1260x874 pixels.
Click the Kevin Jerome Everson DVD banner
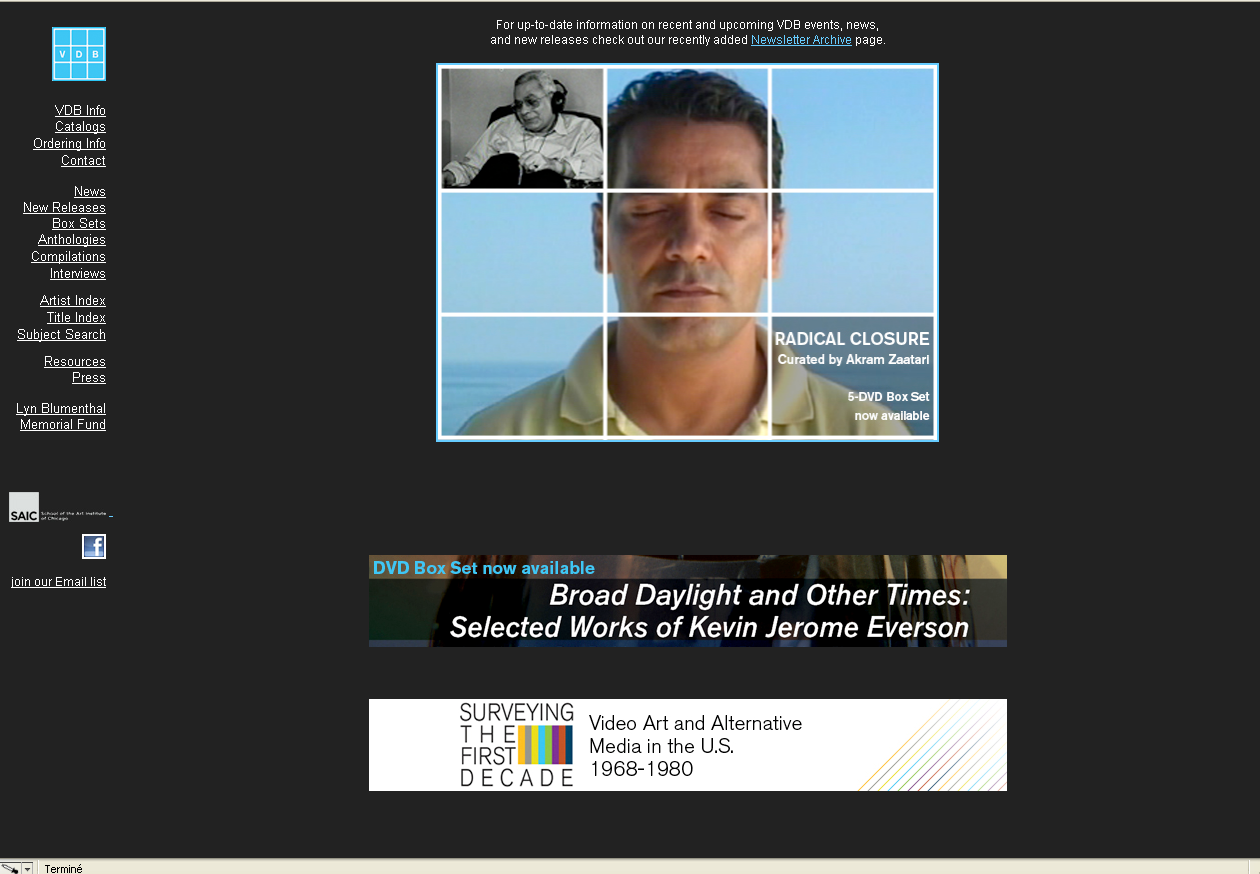pos(688,601)
